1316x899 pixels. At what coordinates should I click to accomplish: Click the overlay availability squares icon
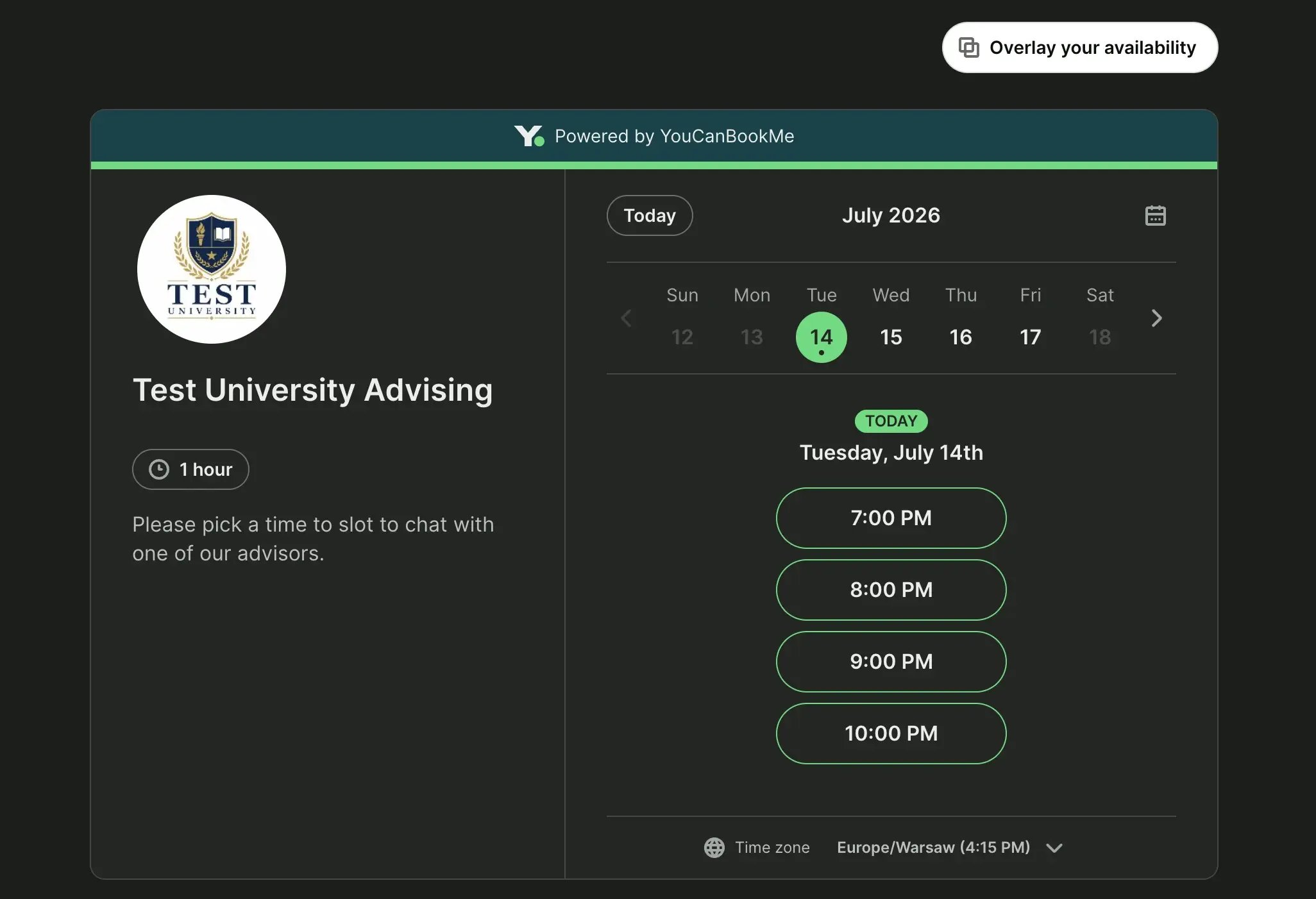coord(968,47)
